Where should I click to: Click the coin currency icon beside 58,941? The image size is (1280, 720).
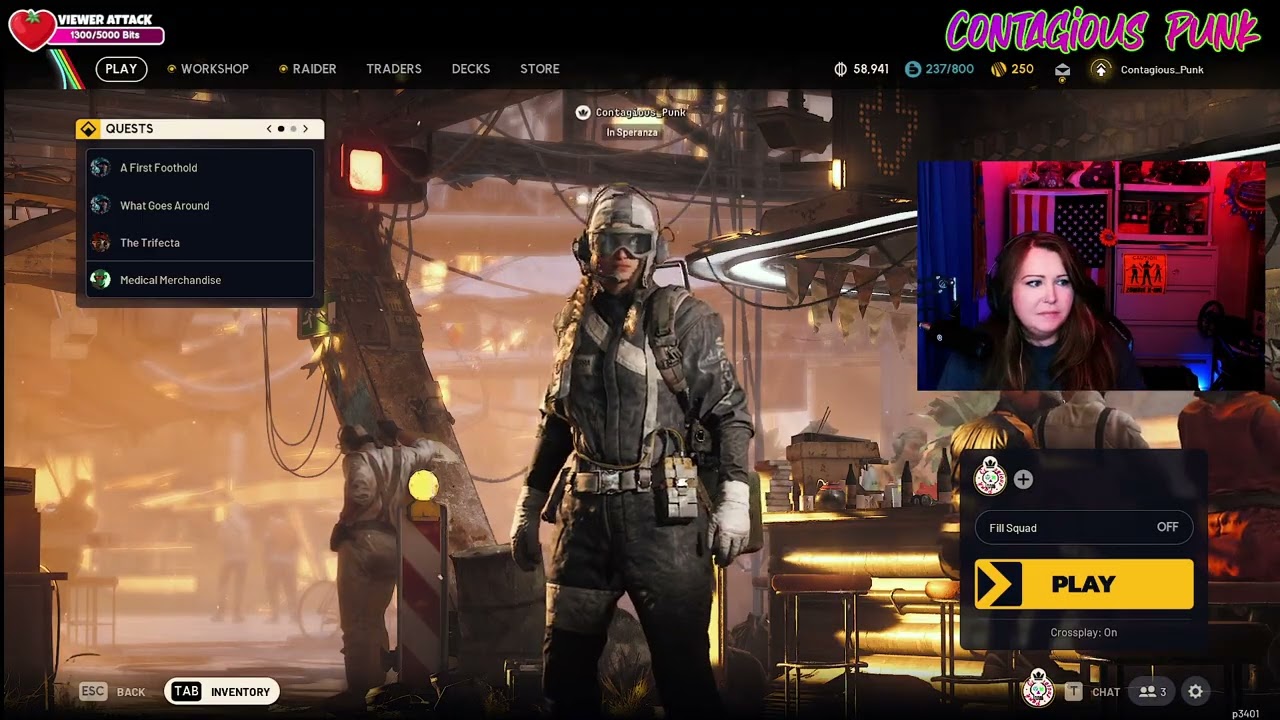(x=840, y=69)
